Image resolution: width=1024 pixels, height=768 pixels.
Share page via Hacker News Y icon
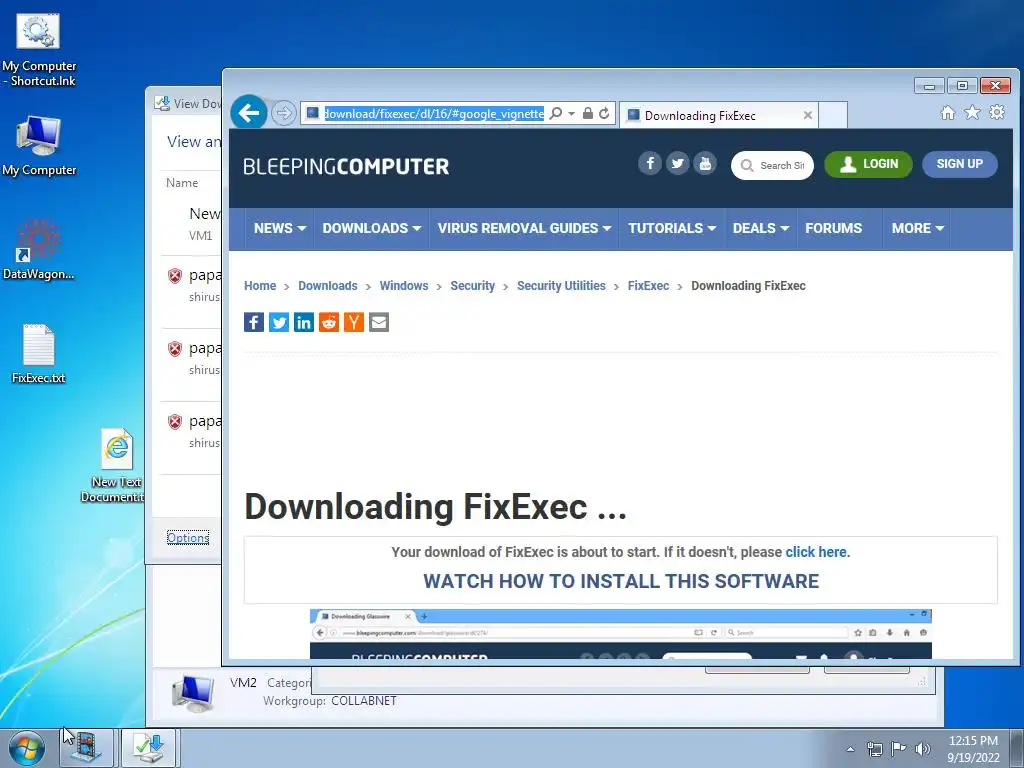pos(353,322)
